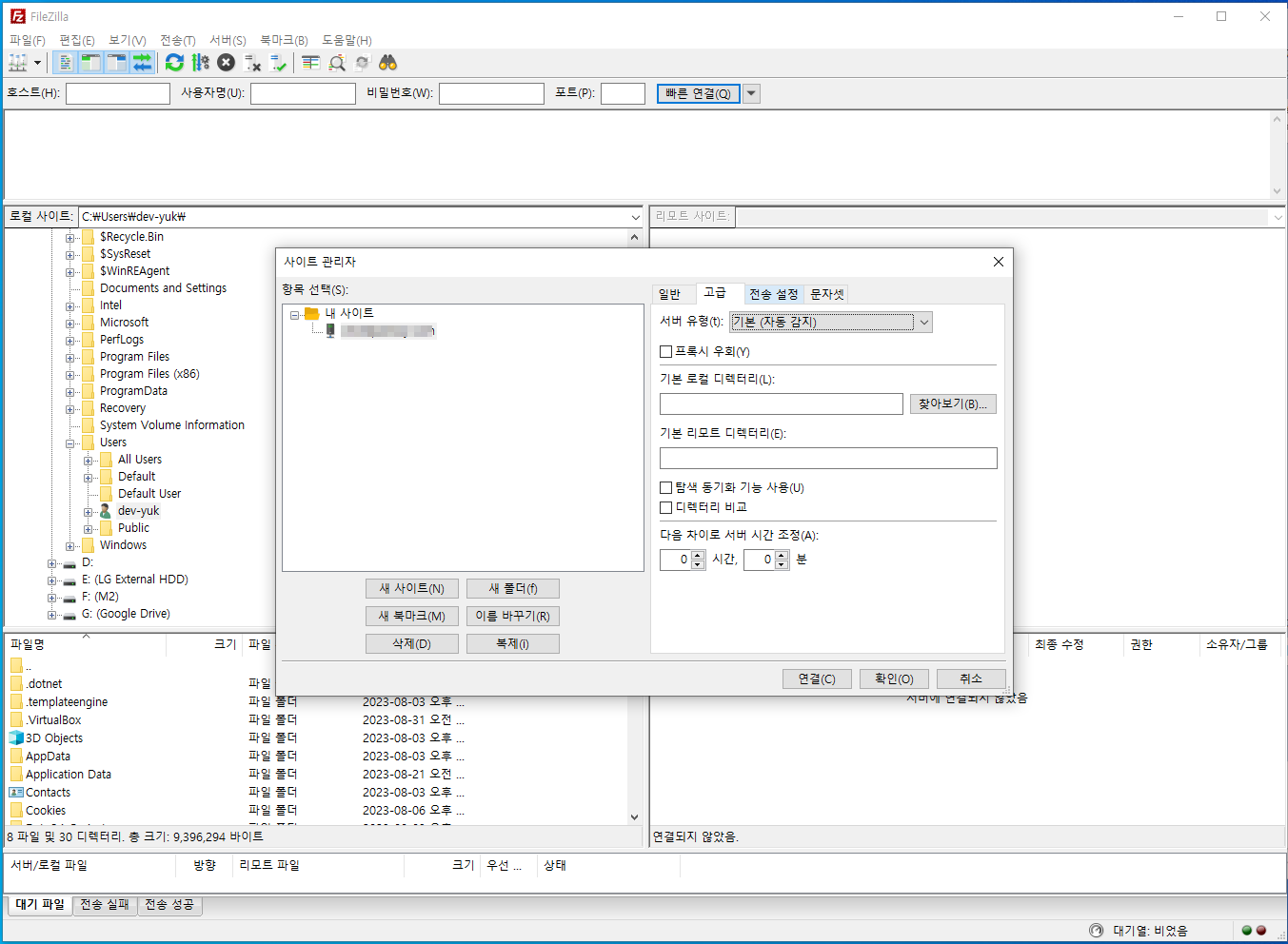Toggle transfer queue display icon
Screen dimensions: 1288x944
(x=142, y=63)
